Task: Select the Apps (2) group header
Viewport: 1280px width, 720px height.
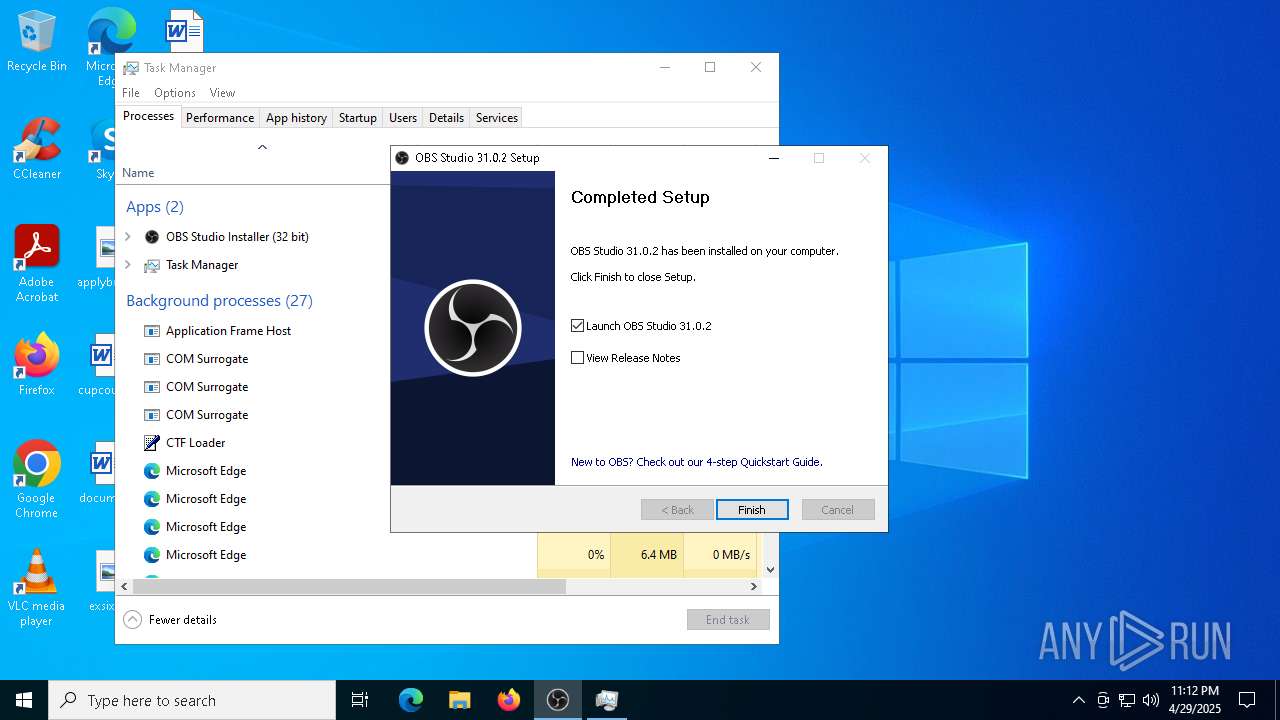Action: point(155,207)
